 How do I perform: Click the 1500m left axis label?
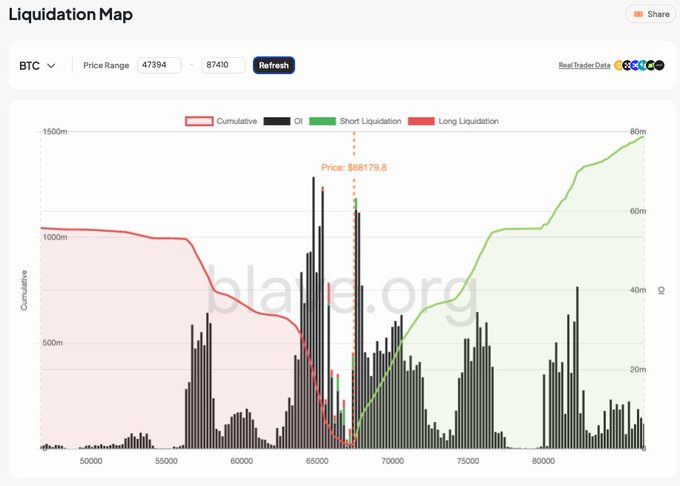tap(55, 131)
